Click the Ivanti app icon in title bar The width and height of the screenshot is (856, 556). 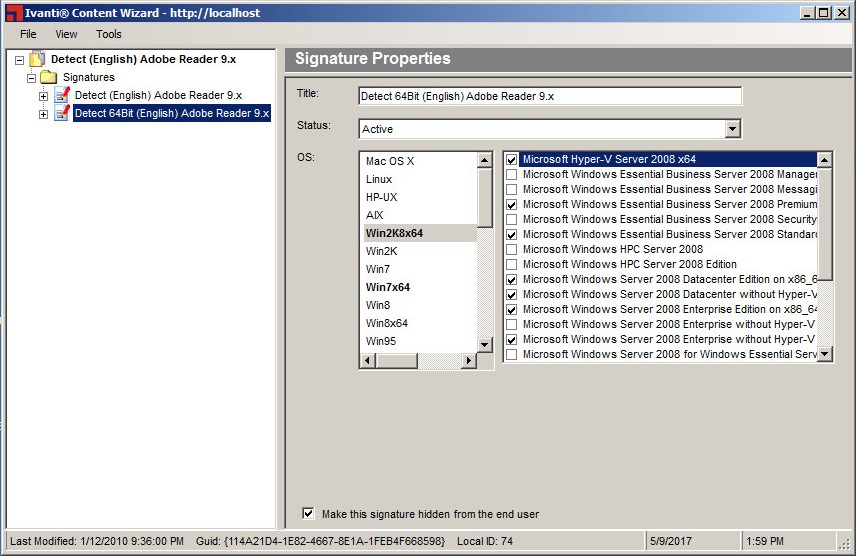[14, 13]
